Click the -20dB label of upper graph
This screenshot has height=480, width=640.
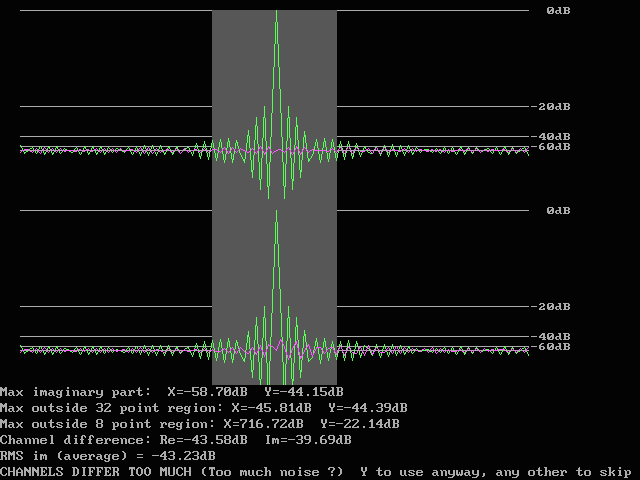[x=550, y=107]
